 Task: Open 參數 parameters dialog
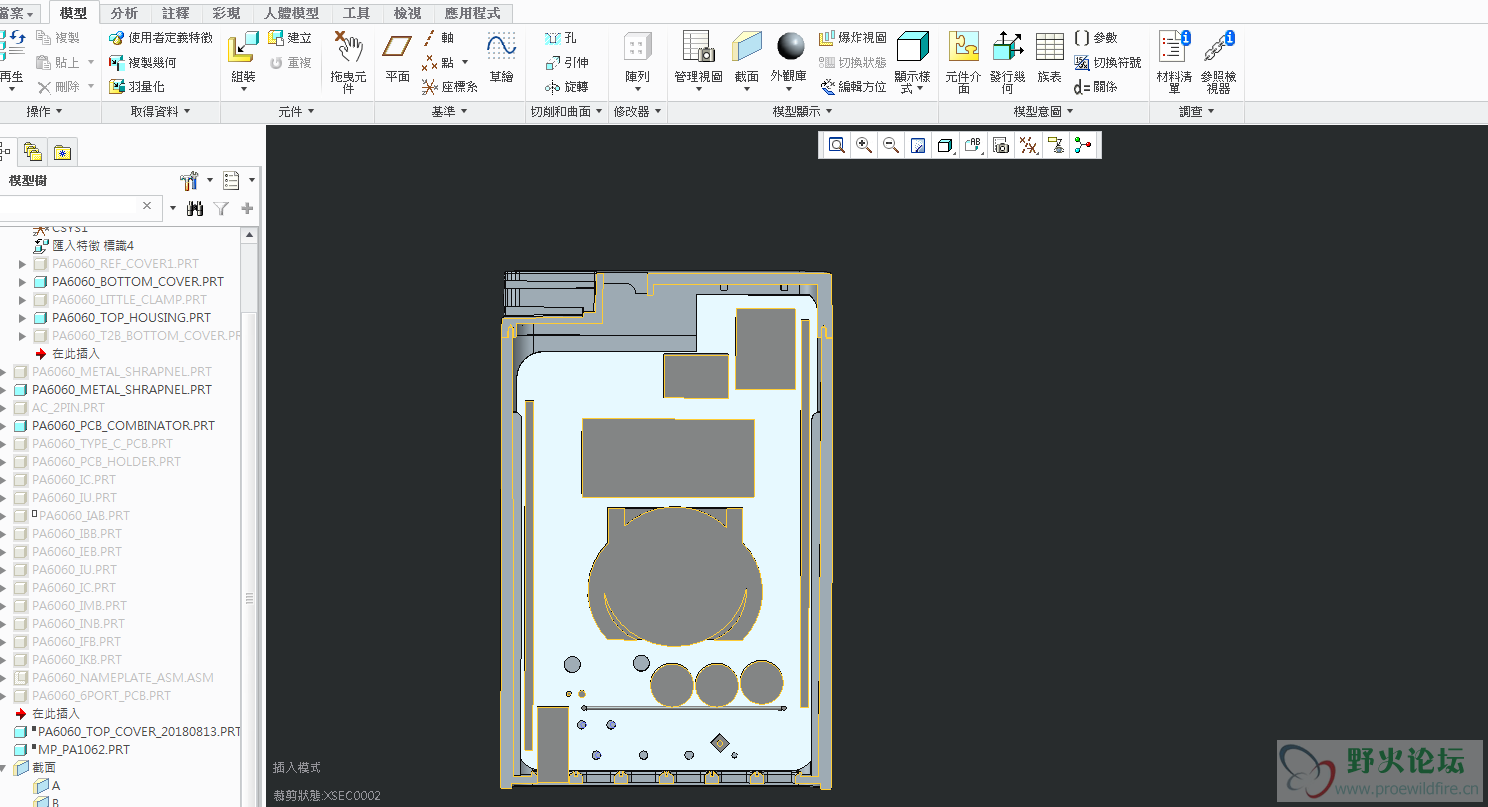coord(1095,38)
